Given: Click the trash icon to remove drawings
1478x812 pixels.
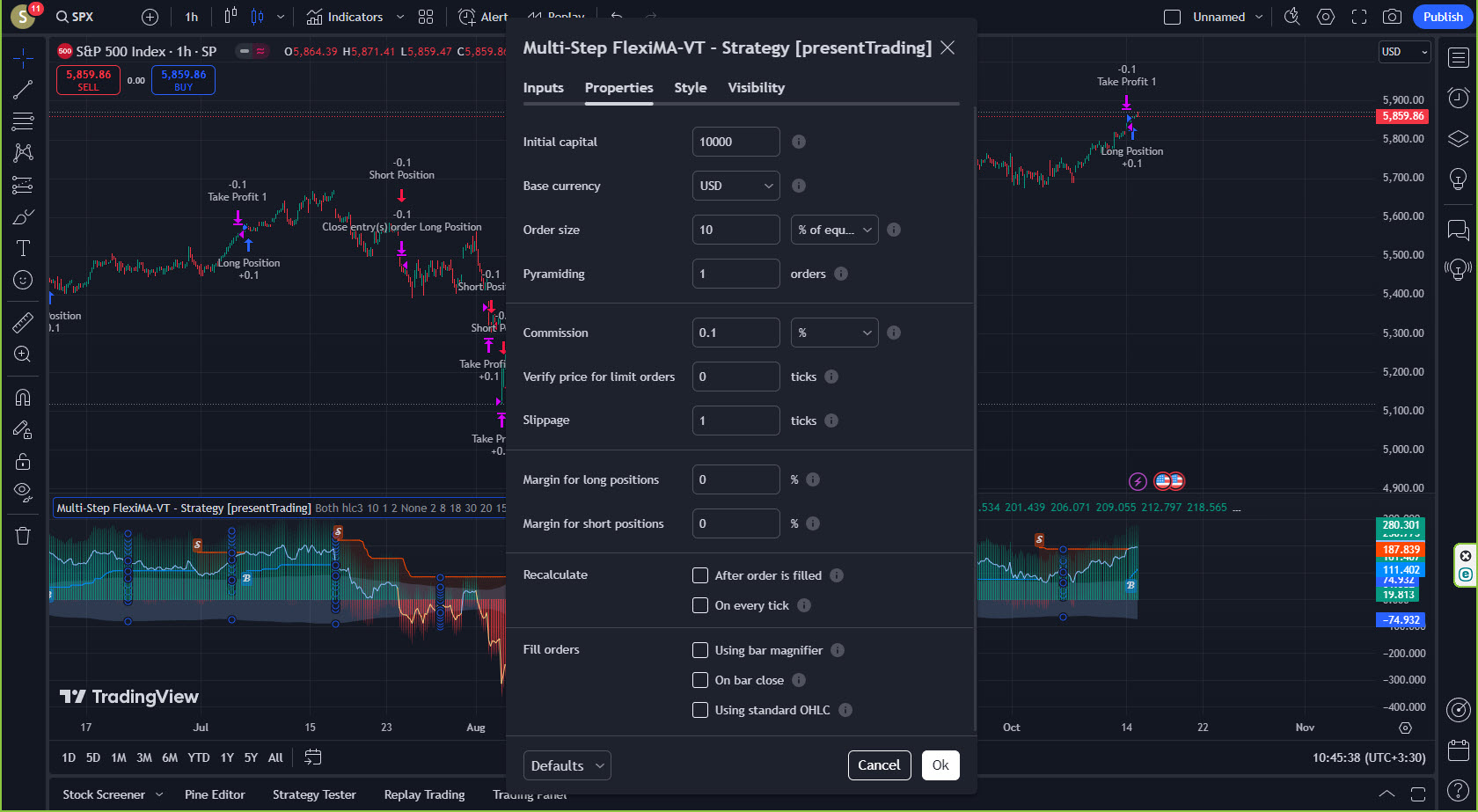Looking at the screenshot, I should (23, 536).
